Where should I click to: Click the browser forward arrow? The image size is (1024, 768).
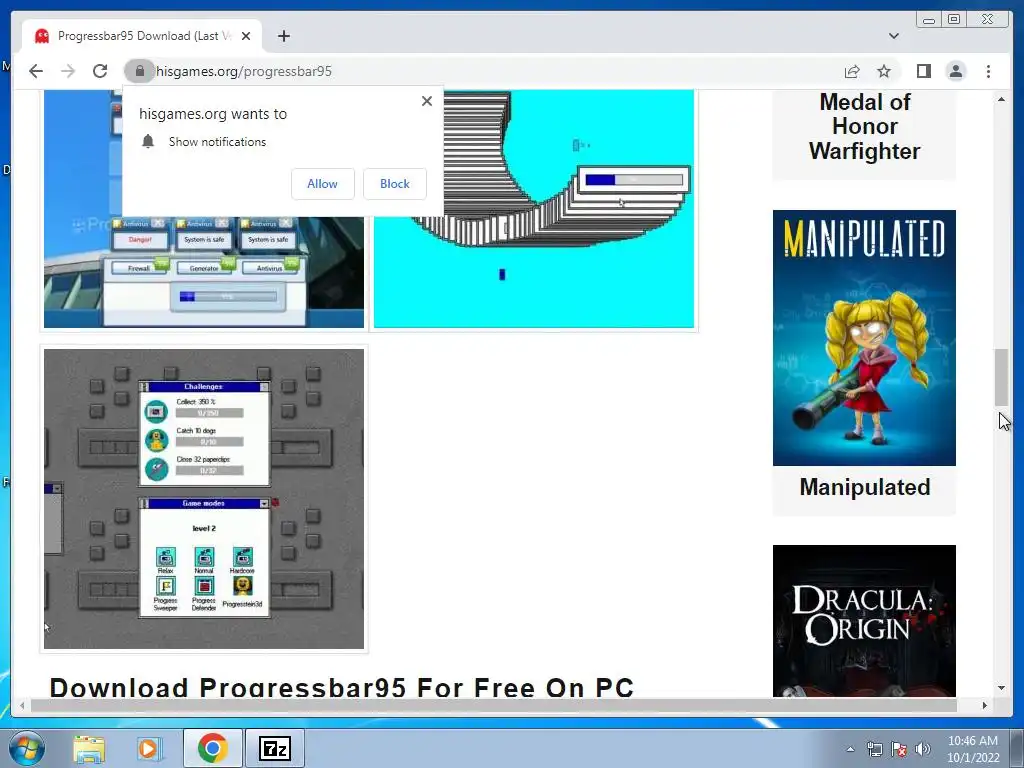[68, 71]
